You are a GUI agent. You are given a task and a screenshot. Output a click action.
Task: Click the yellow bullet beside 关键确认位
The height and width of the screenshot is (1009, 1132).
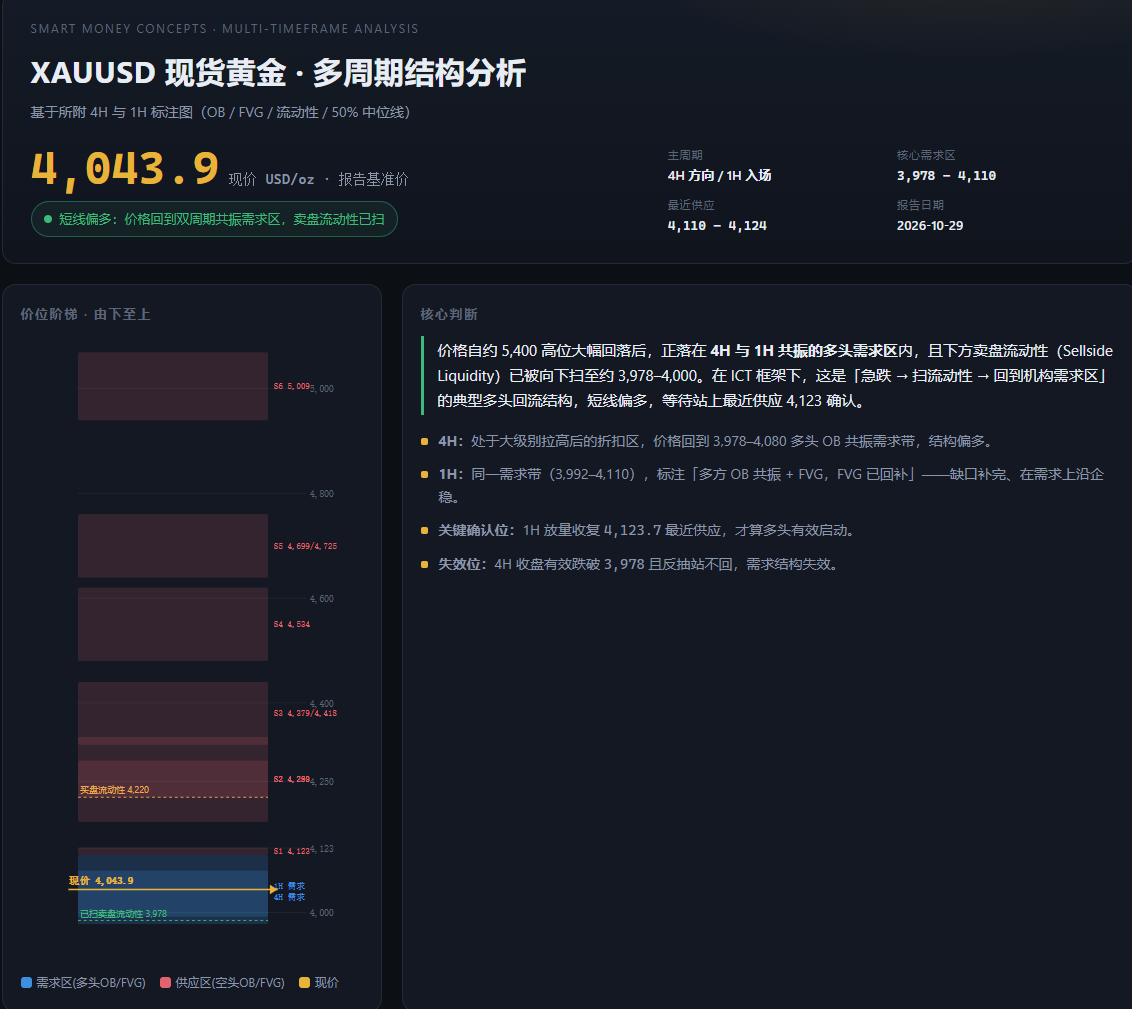(424, 530)
